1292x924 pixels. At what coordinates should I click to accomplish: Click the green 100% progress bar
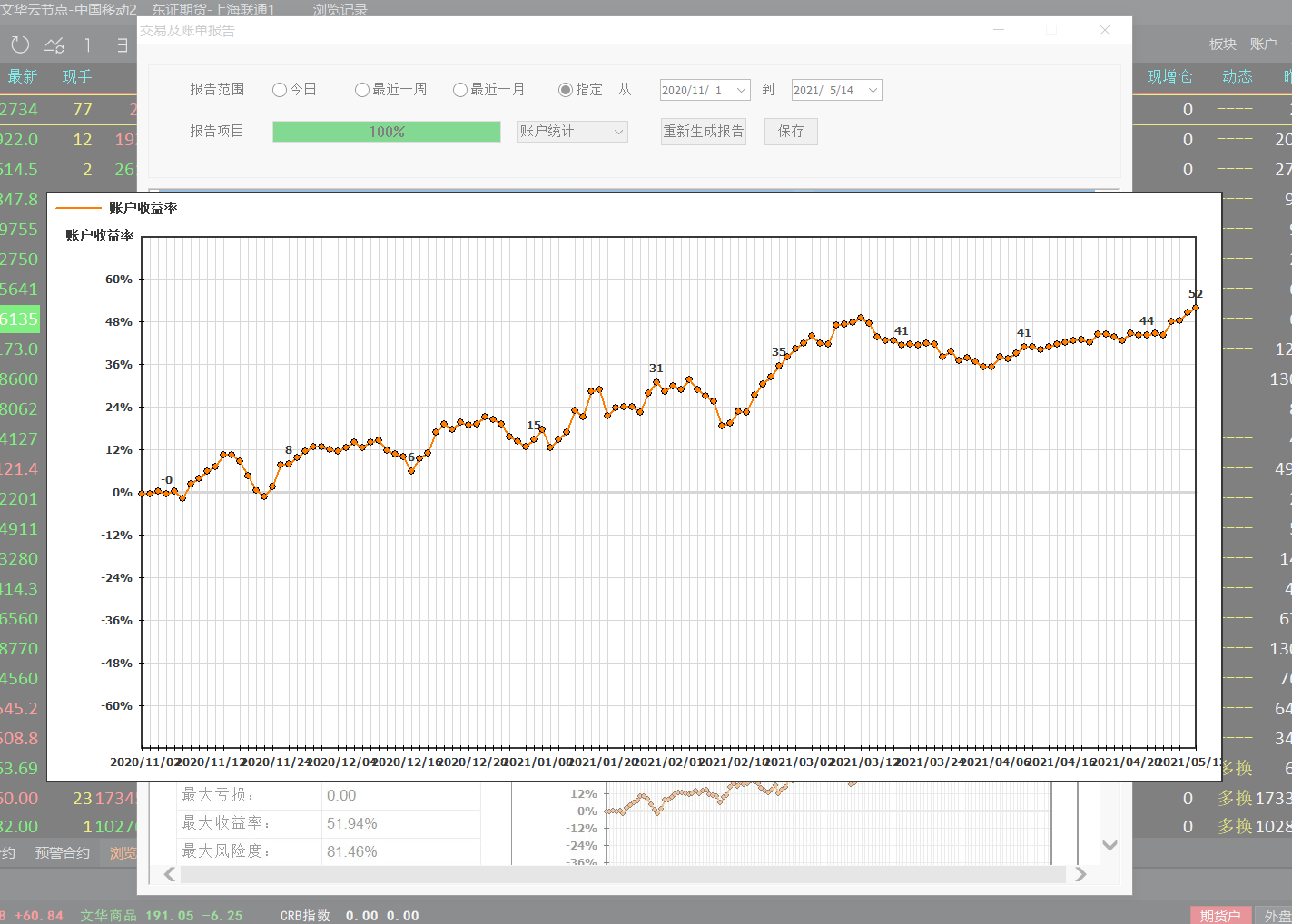pyautogui.click(x=386, y=132)
